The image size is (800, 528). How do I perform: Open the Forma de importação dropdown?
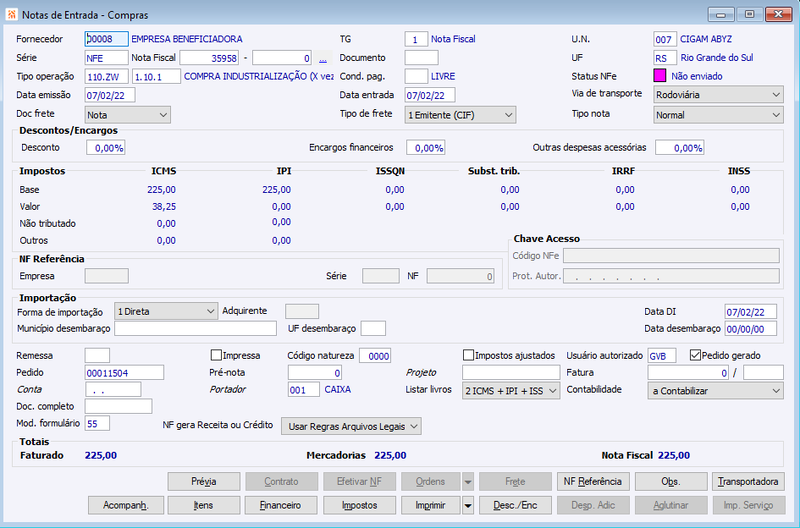coord(166,311)
